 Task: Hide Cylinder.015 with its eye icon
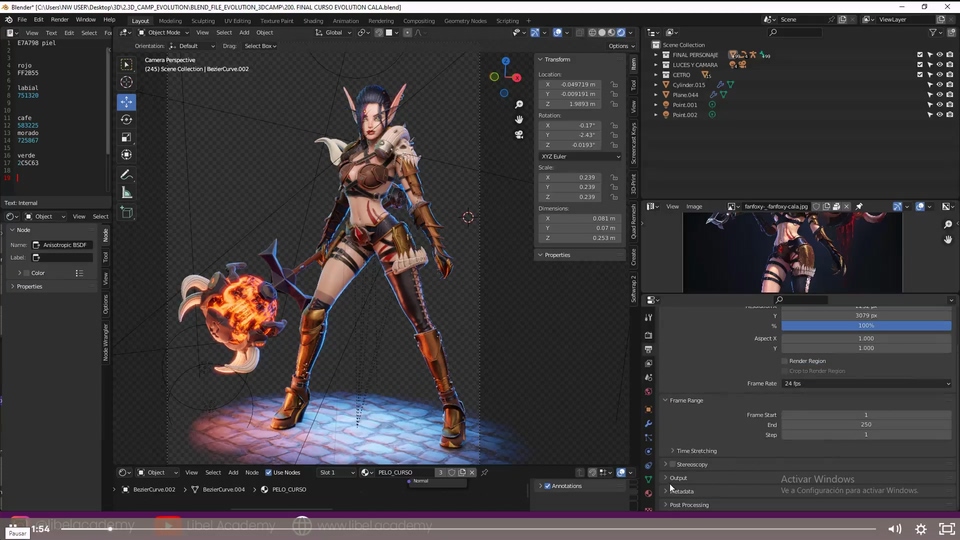pyautogui.click(x=939, y=85)
